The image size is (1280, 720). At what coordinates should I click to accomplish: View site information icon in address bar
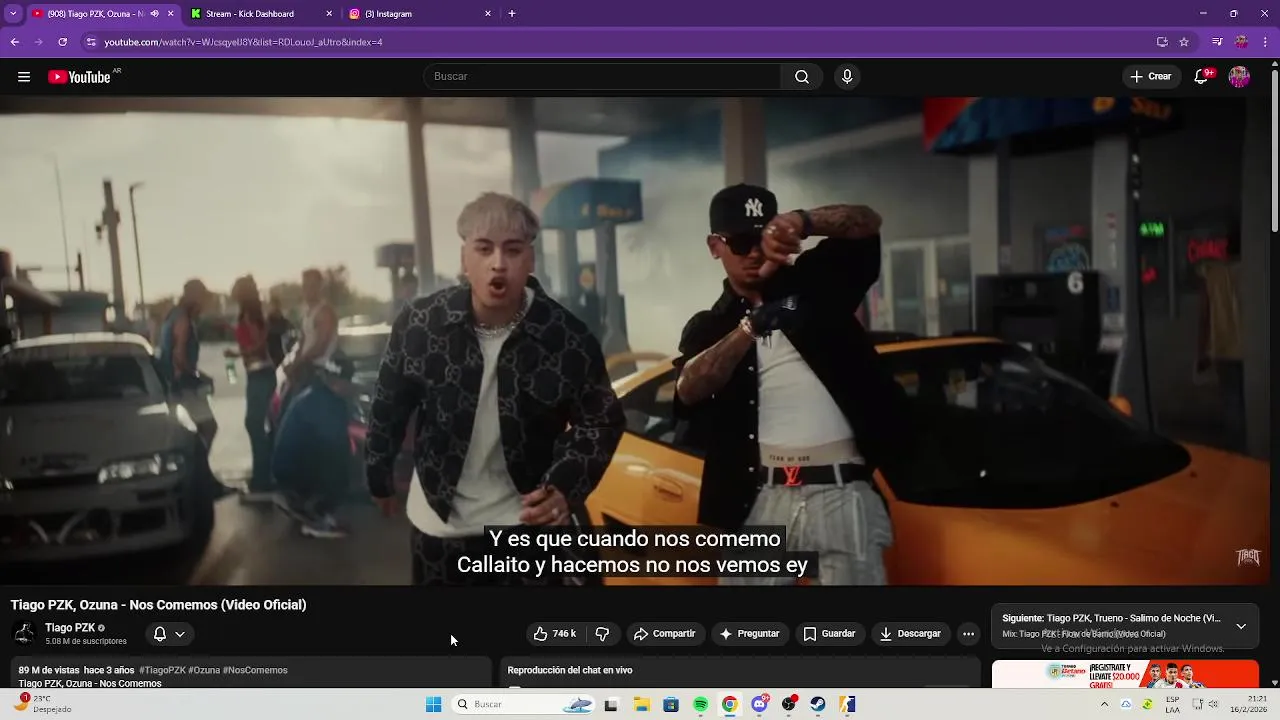tap(91, 42)
